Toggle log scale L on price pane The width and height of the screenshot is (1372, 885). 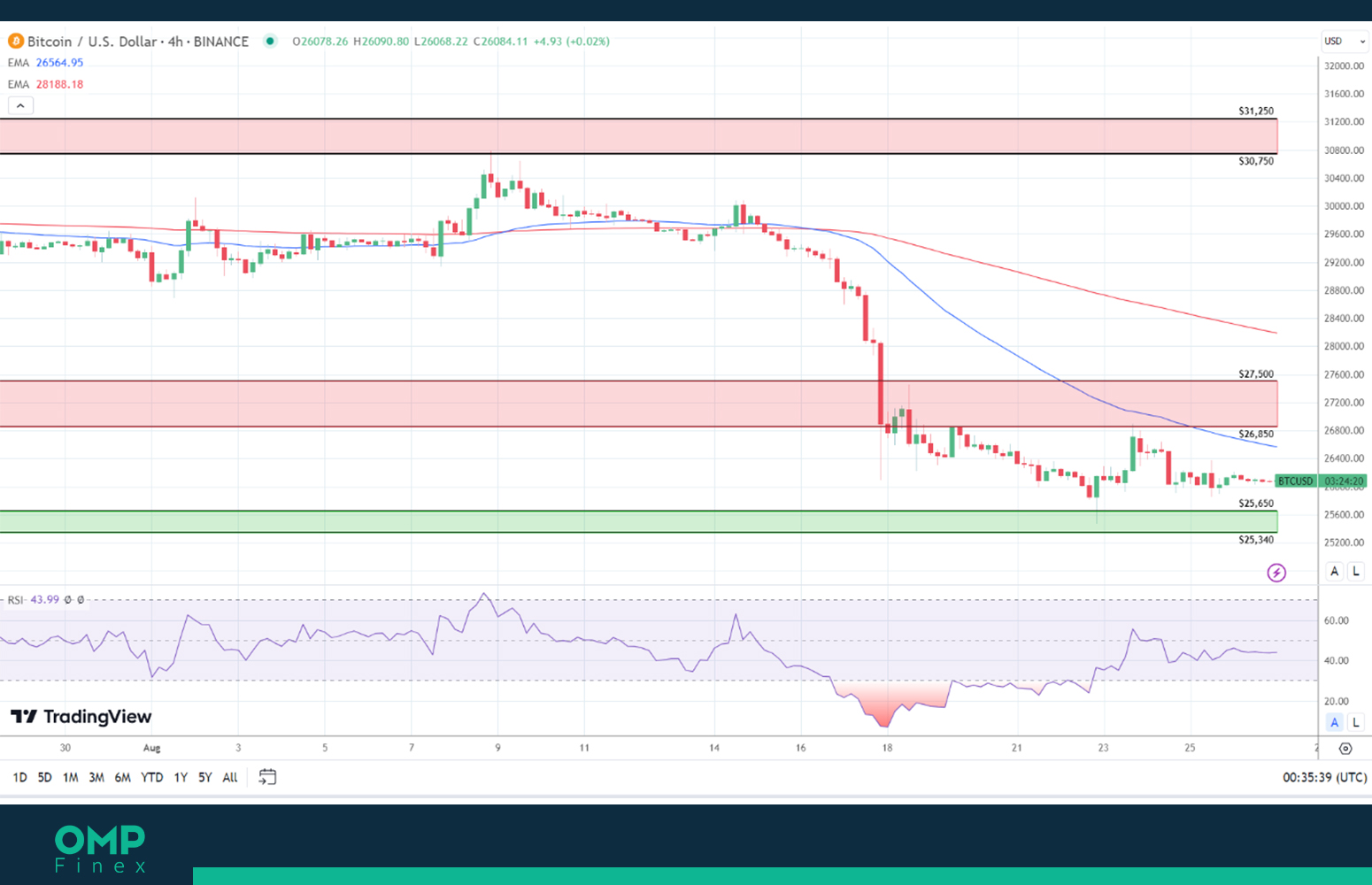(1355, 572)
